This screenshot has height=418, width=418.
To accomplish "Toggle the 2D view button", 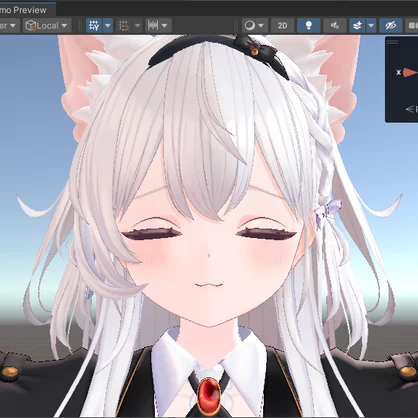I will [282, 26].
